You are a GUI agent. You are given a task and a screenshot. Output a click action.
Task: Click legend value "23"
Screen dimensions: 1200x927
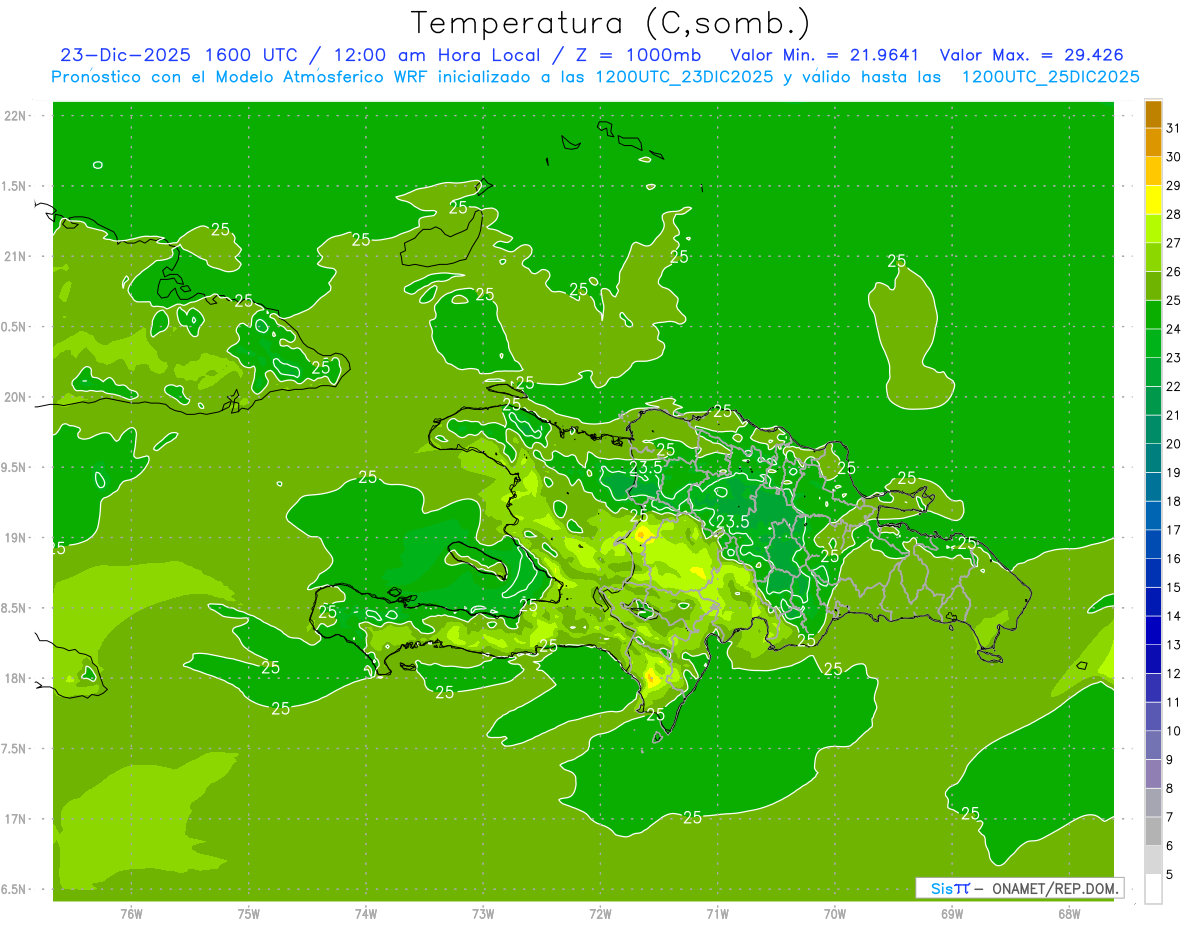[1174, 358]
